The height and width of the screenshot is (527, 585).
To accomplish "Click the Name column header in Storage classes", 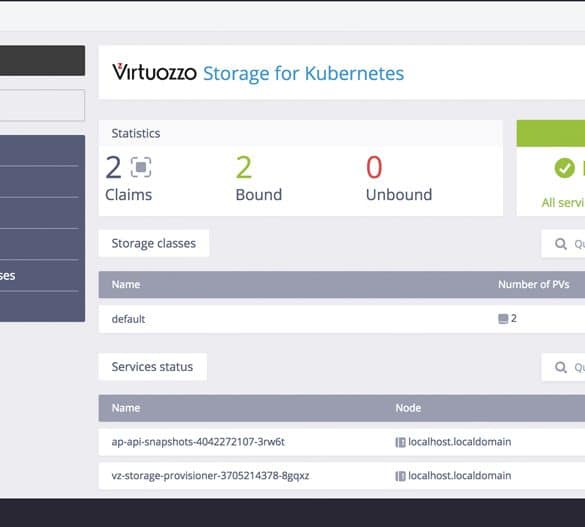I will pyautogui.click(x=126, y=285).
